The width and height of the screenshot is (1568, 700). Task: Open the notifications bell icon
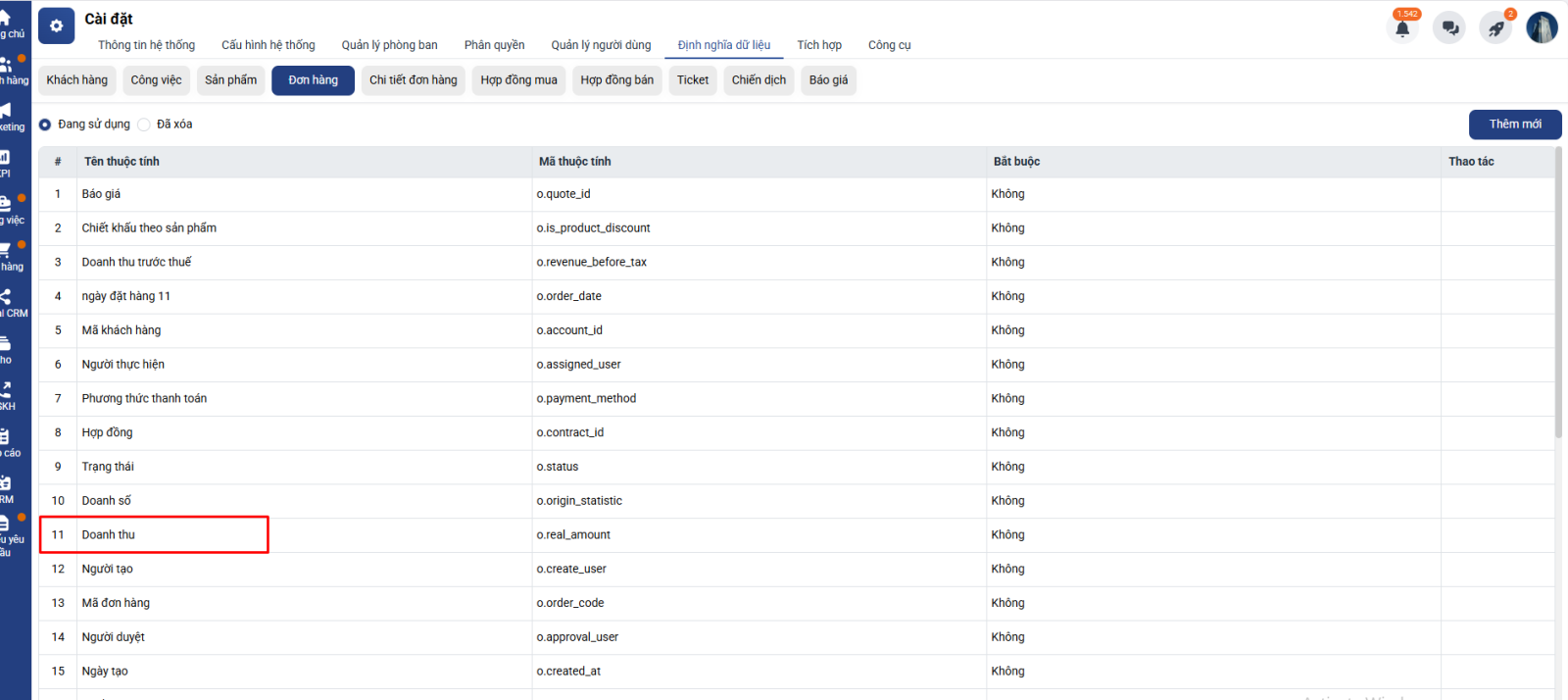1402,28
